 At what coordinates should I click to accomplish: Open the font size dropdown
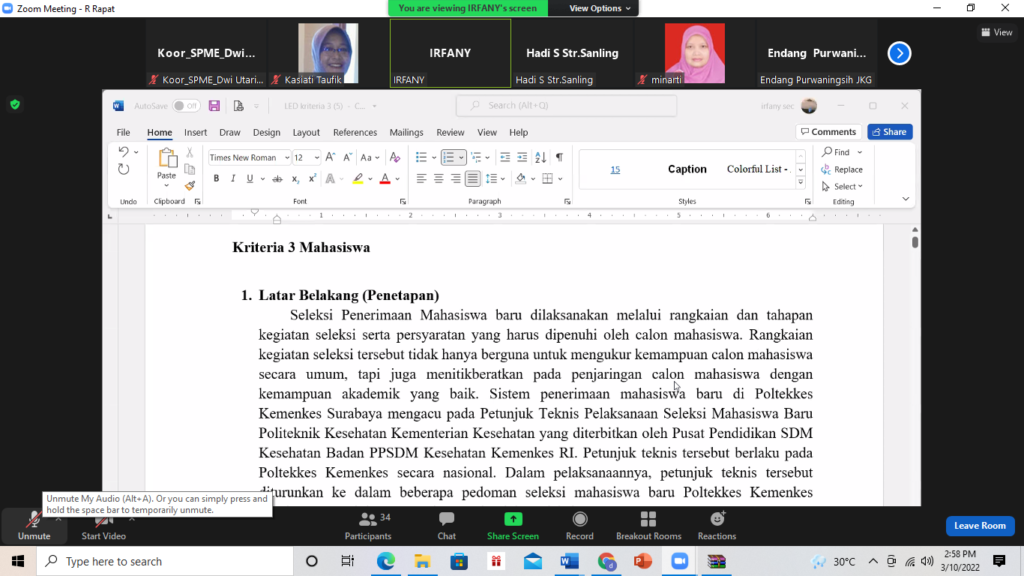[317, 157]
